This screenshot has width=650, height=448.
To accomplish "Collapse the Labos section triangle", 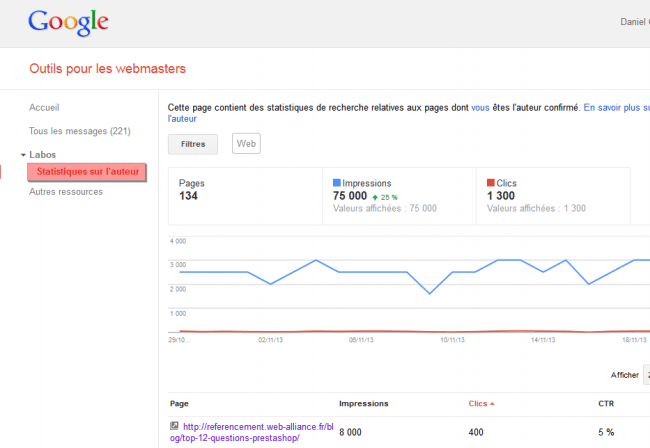I will 22,155.
